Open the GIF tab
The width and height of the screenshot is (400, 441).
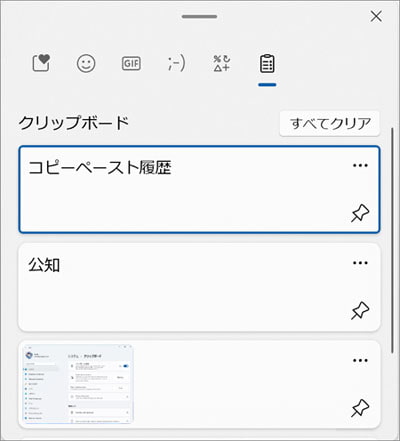coord(131,63)
